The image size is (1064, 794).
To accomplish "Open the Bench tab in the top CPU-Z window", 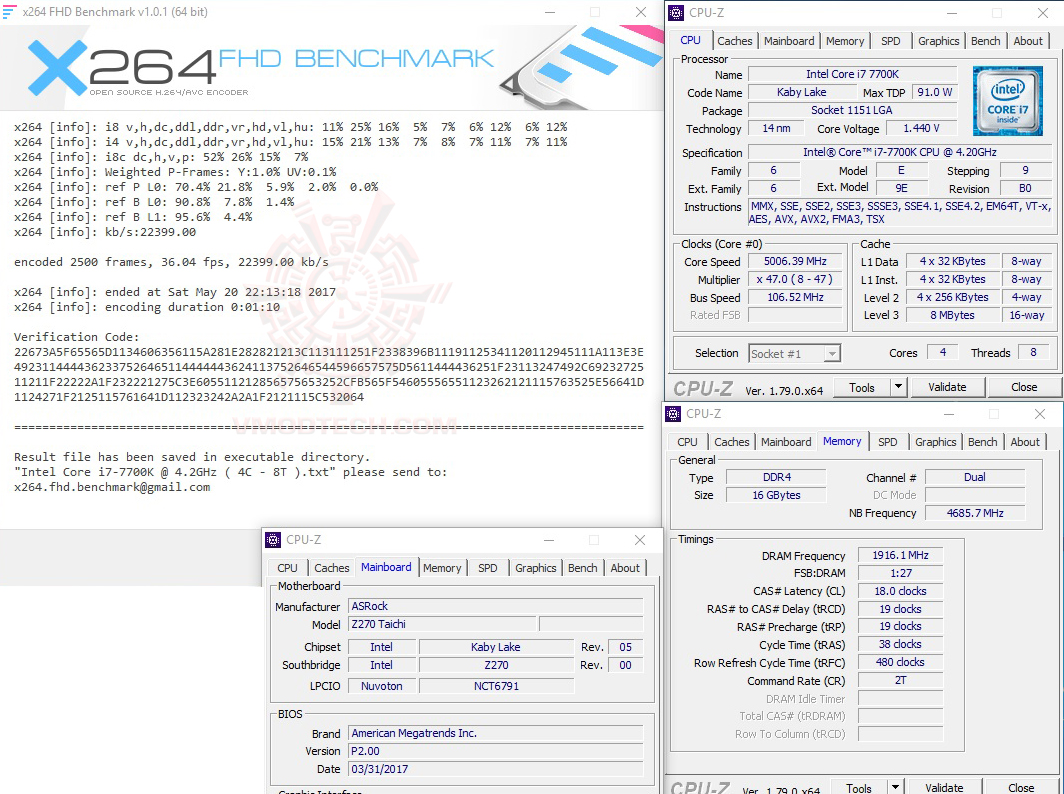I will 985,41.
